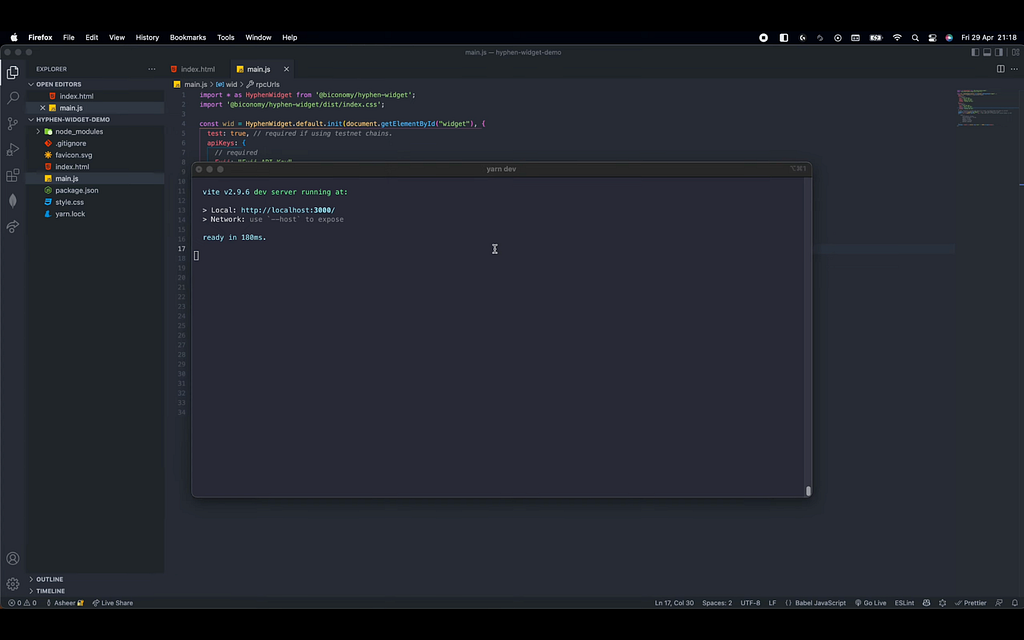Collapse the HYPHEN-WIDGET-DEMO folder section

(x=95, y=120)
